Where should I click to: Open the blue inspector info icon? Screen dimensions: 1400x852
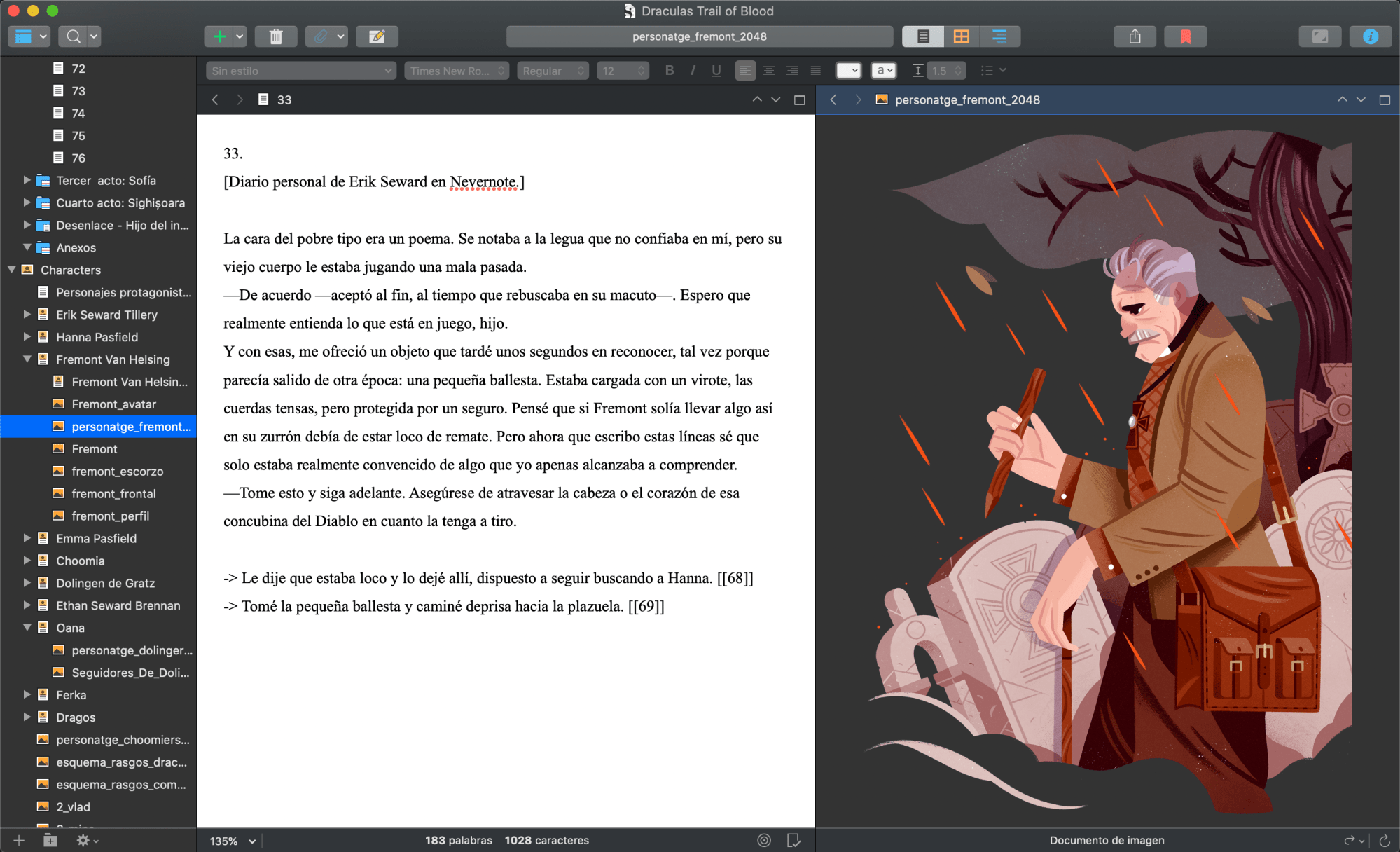click(1370, 36)
